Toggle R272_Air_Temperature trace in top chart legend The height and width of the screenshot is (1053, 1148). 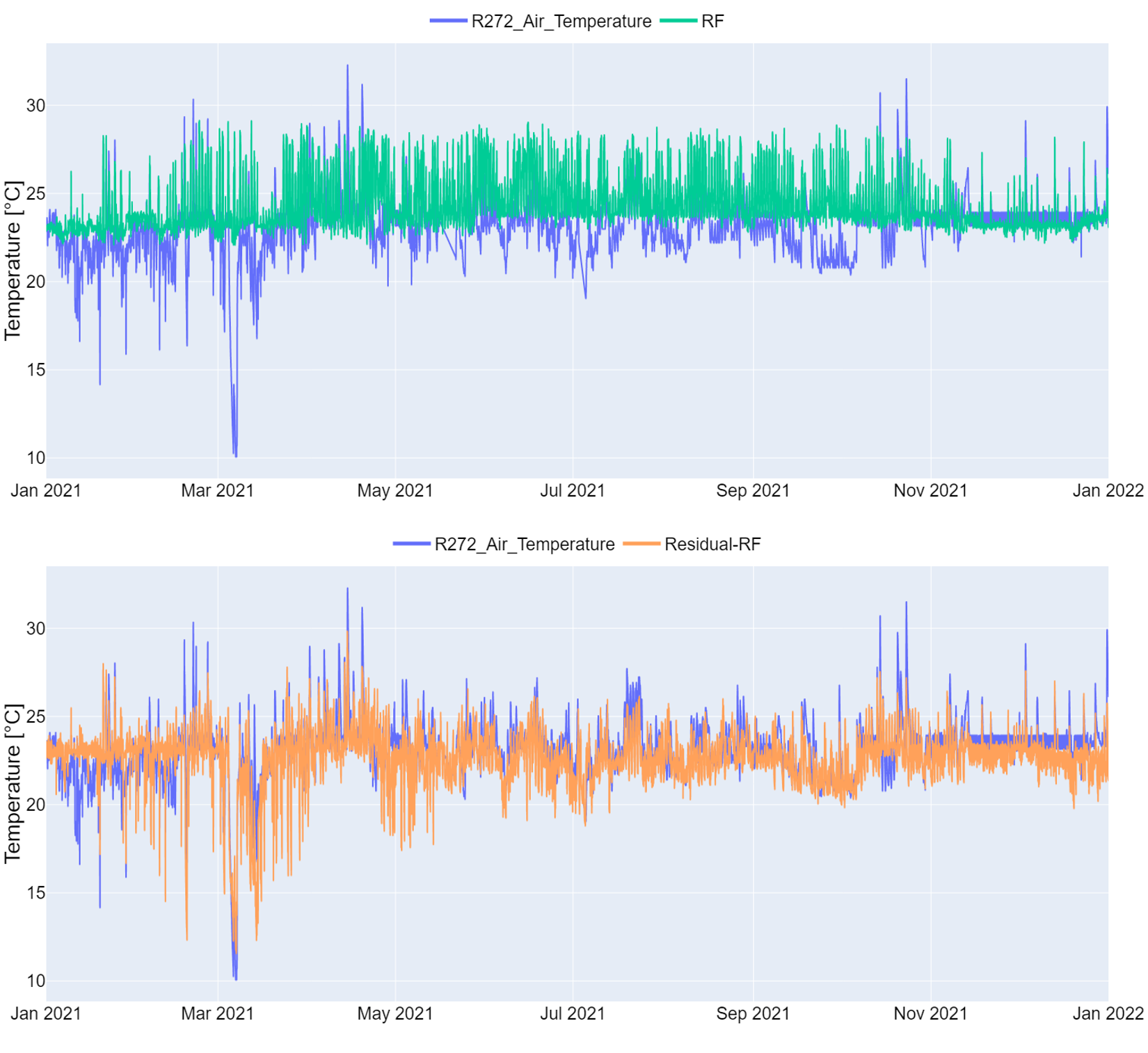tap(561, 22)
